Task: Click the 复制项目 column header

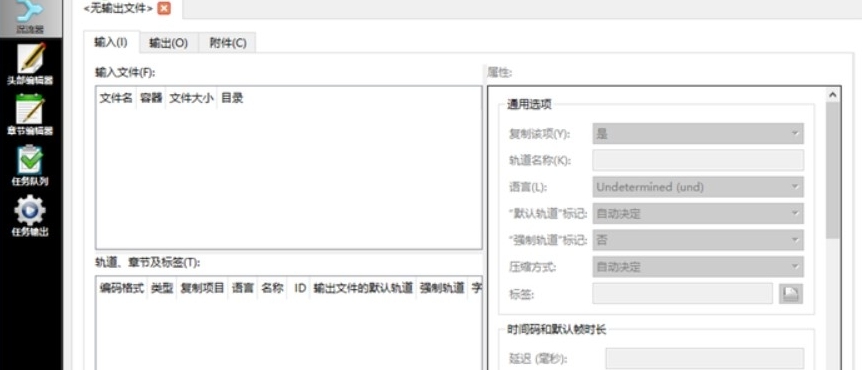Action: tap(202, 288)
